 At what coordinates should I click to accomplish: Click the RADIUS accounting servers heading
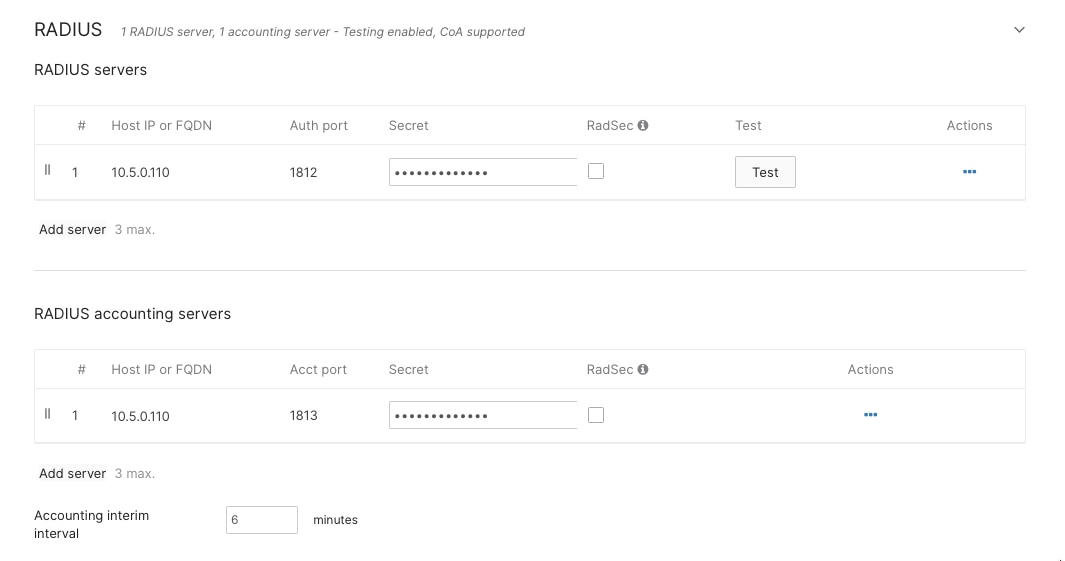point(132,314)
